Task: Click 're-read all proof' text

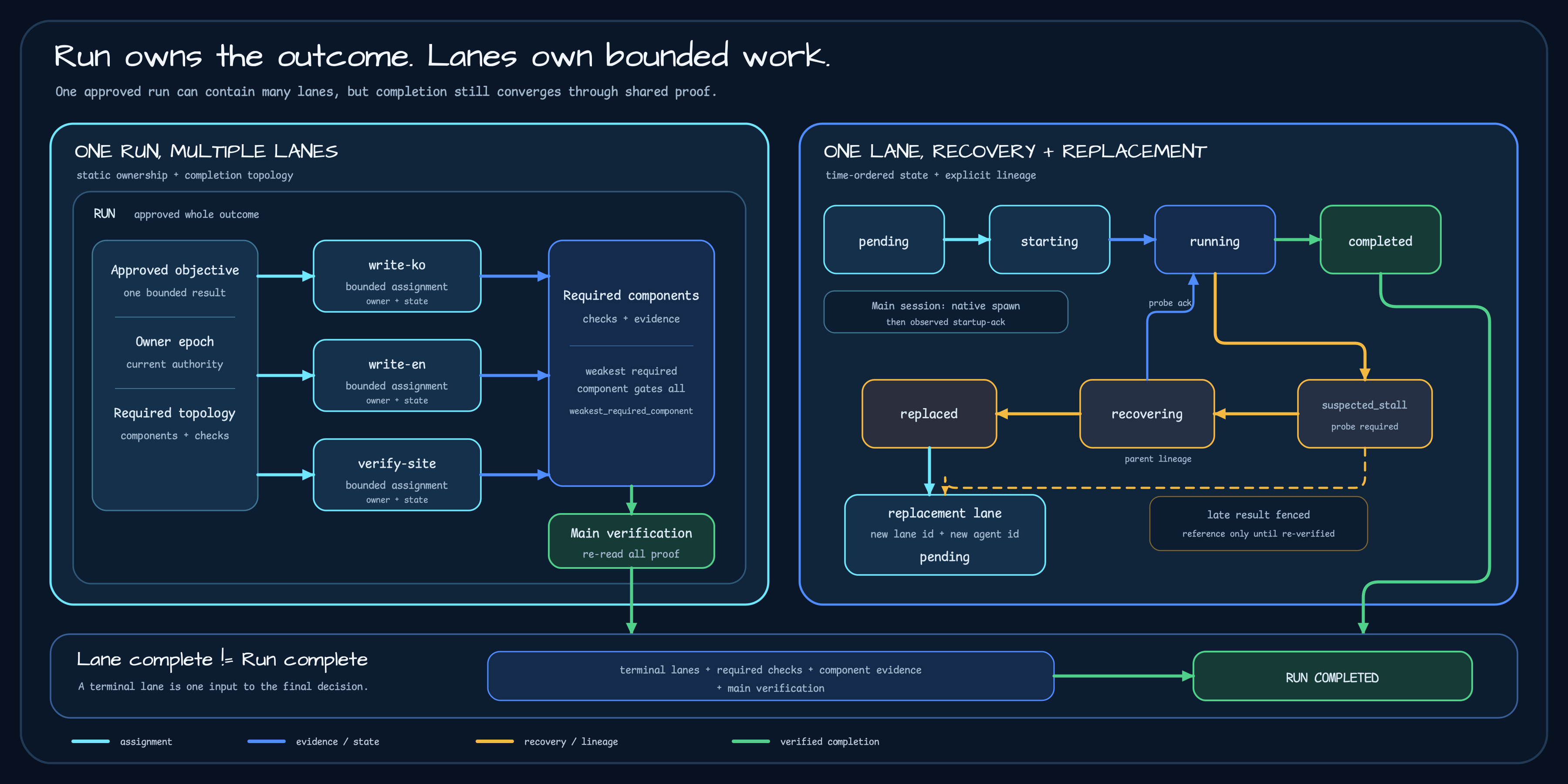Action: pos(631,554)
